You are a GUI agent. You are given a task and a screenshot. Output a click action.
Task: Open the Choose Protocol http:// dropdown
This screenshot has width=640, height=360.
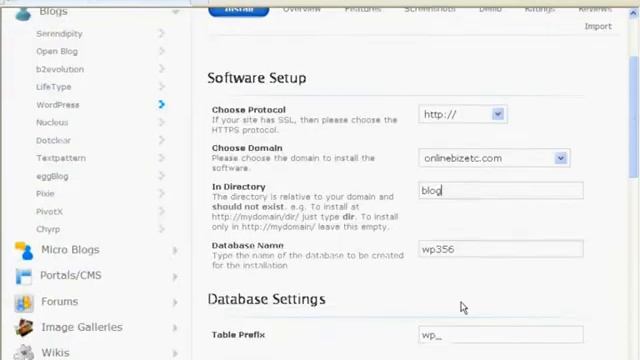[x=463, y=114]
